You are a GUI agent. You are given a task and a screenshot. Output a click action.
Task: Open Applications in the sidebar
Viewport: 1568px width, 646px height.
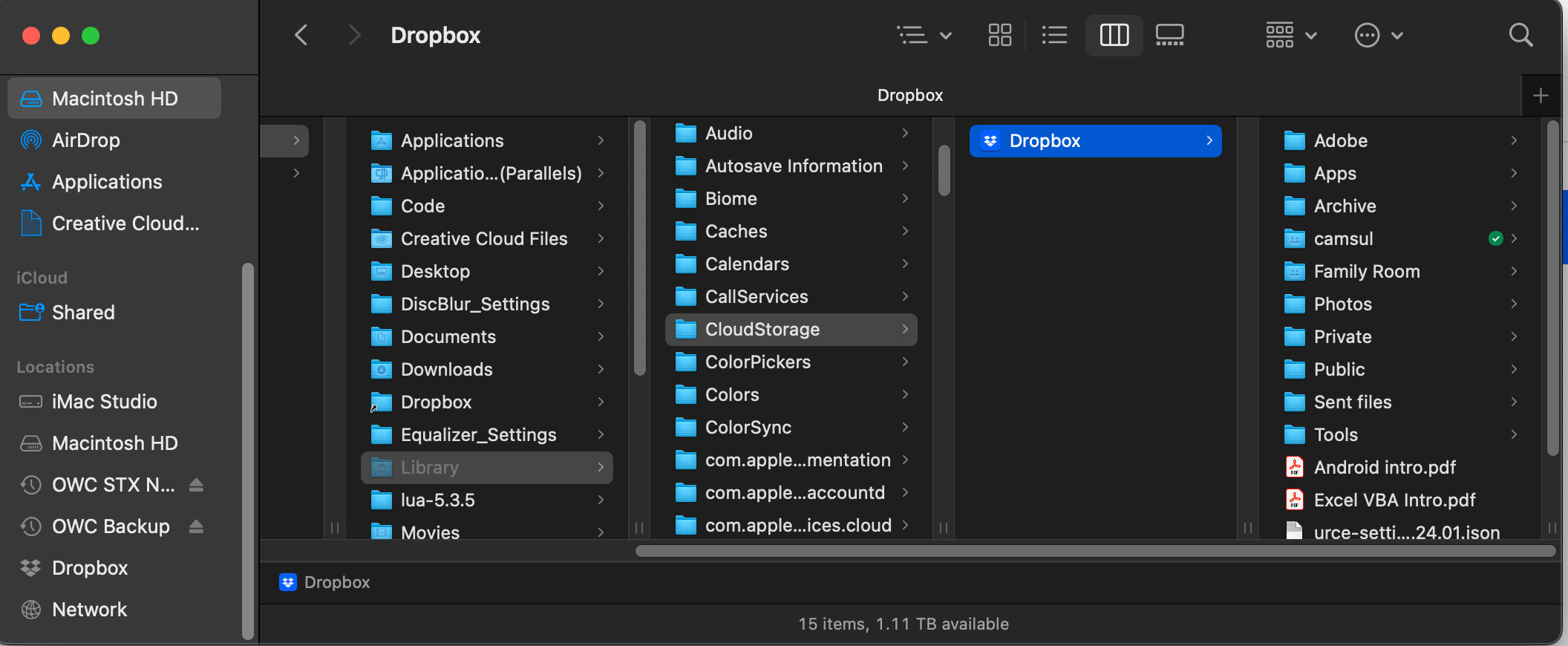(114, 181)
